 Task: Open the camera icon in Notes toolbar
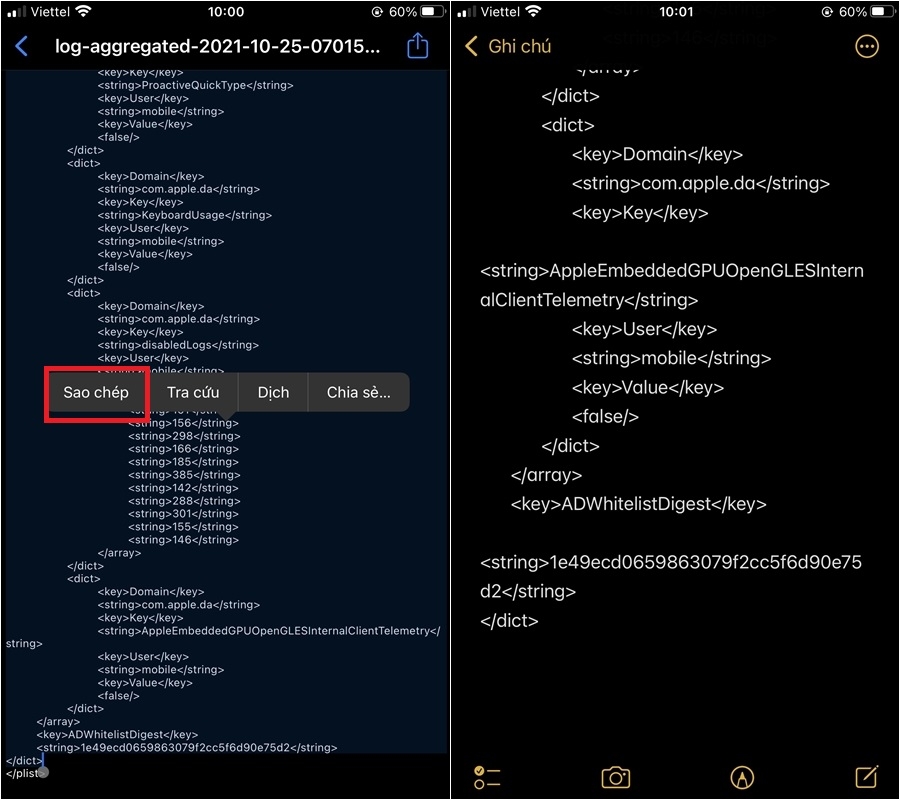[615, 778]
